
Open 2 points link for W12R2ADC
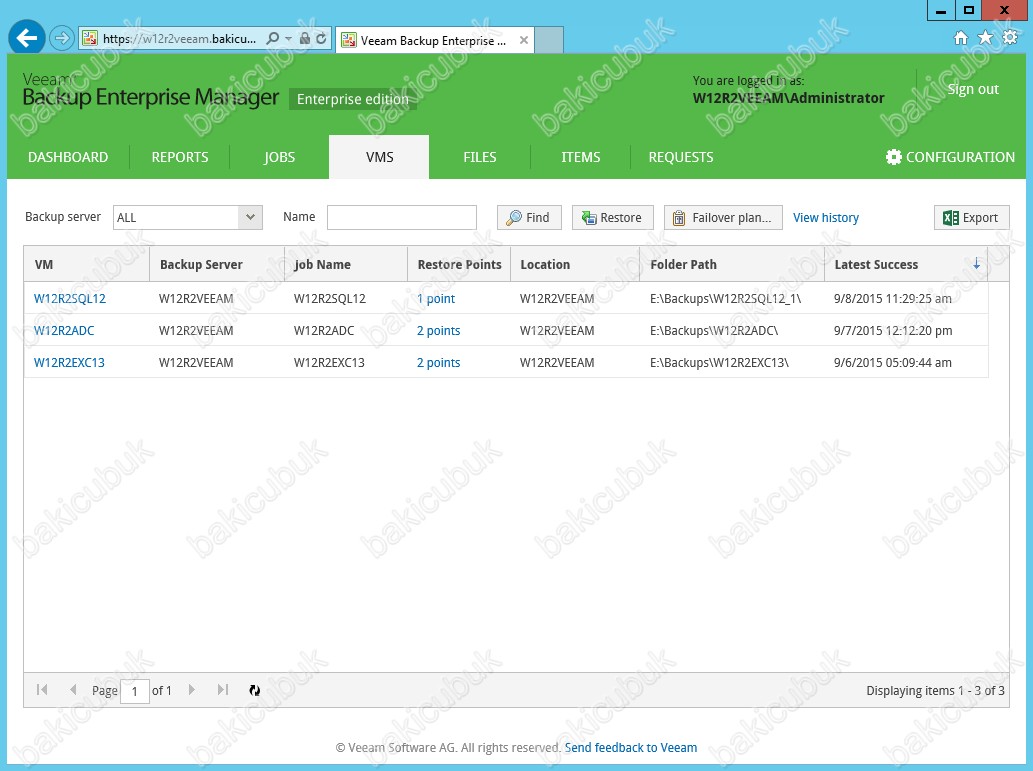[439, 330]
